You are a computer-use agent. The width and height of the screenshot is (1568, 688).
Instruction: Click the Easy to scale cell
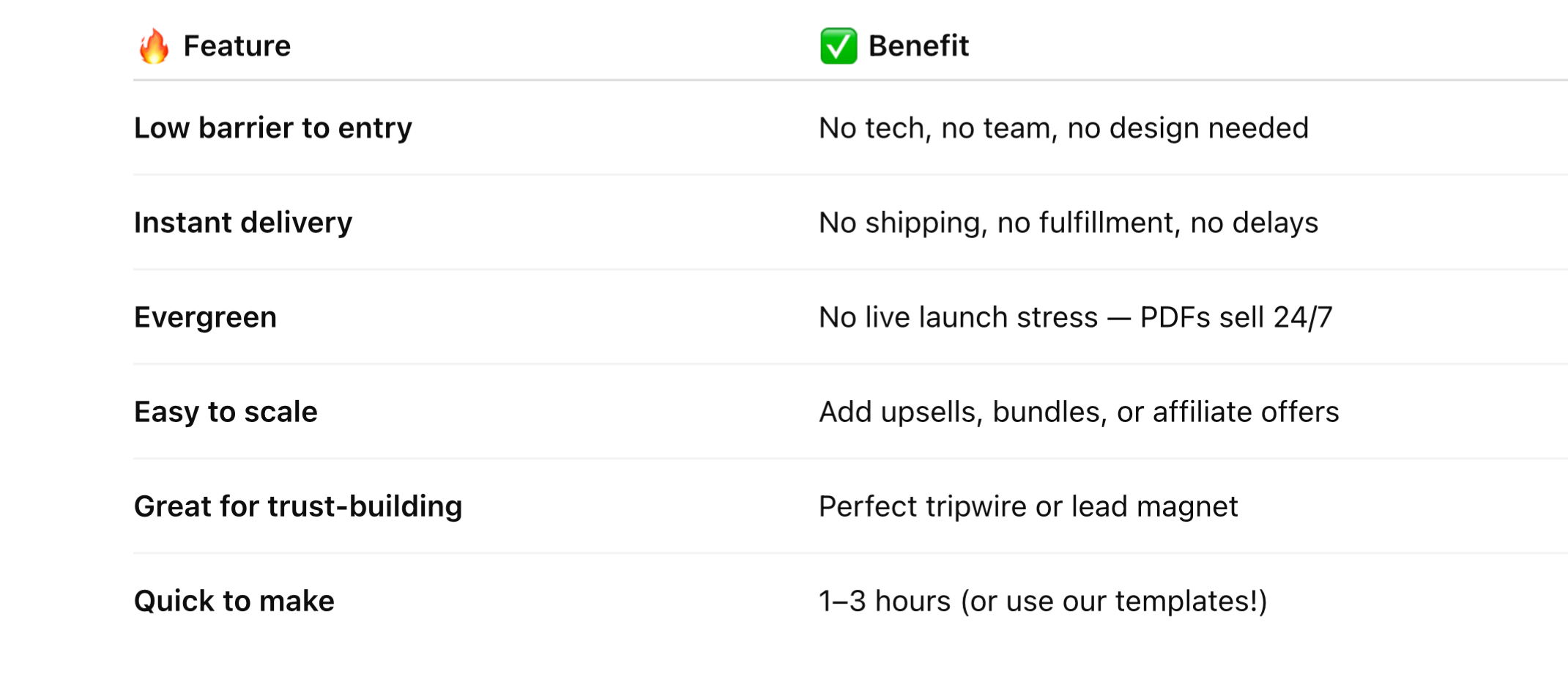[226, 412]
